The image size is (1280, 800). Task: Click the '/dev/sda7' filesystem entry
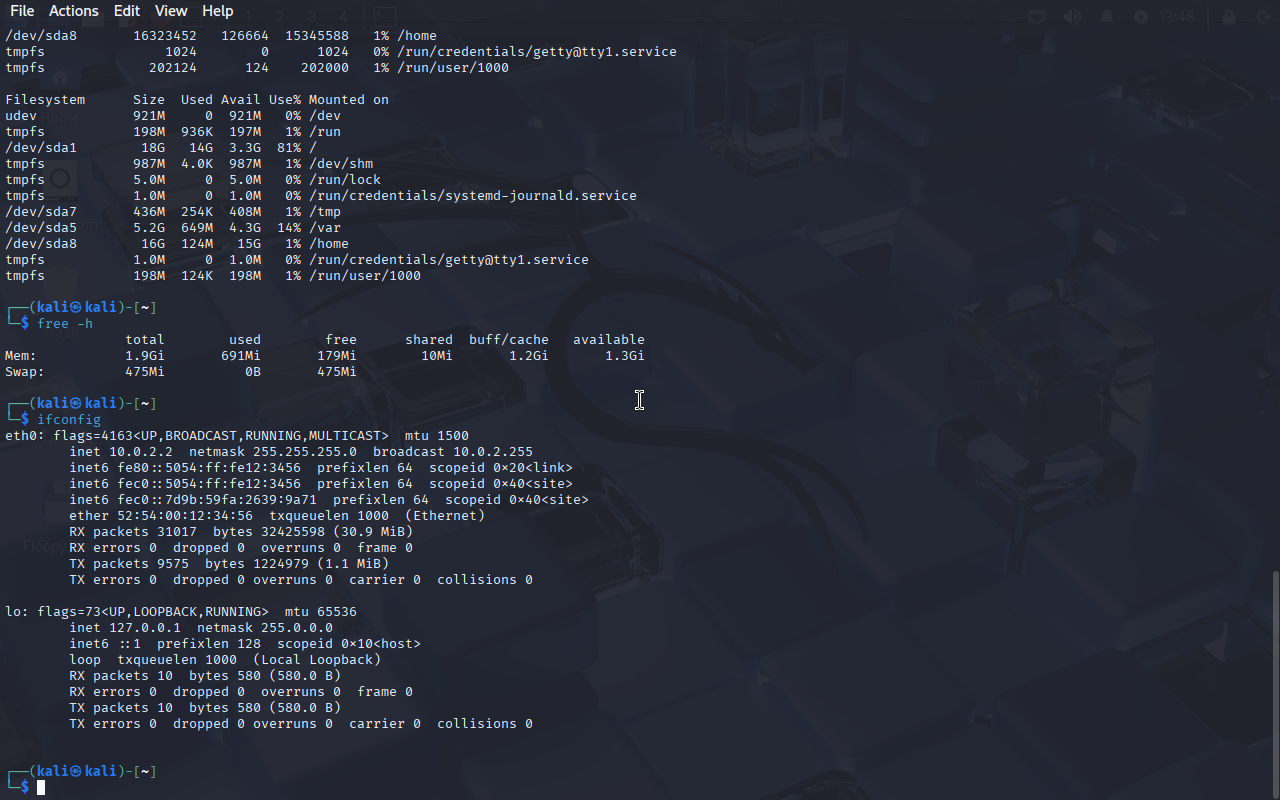(x=41, y=212)
